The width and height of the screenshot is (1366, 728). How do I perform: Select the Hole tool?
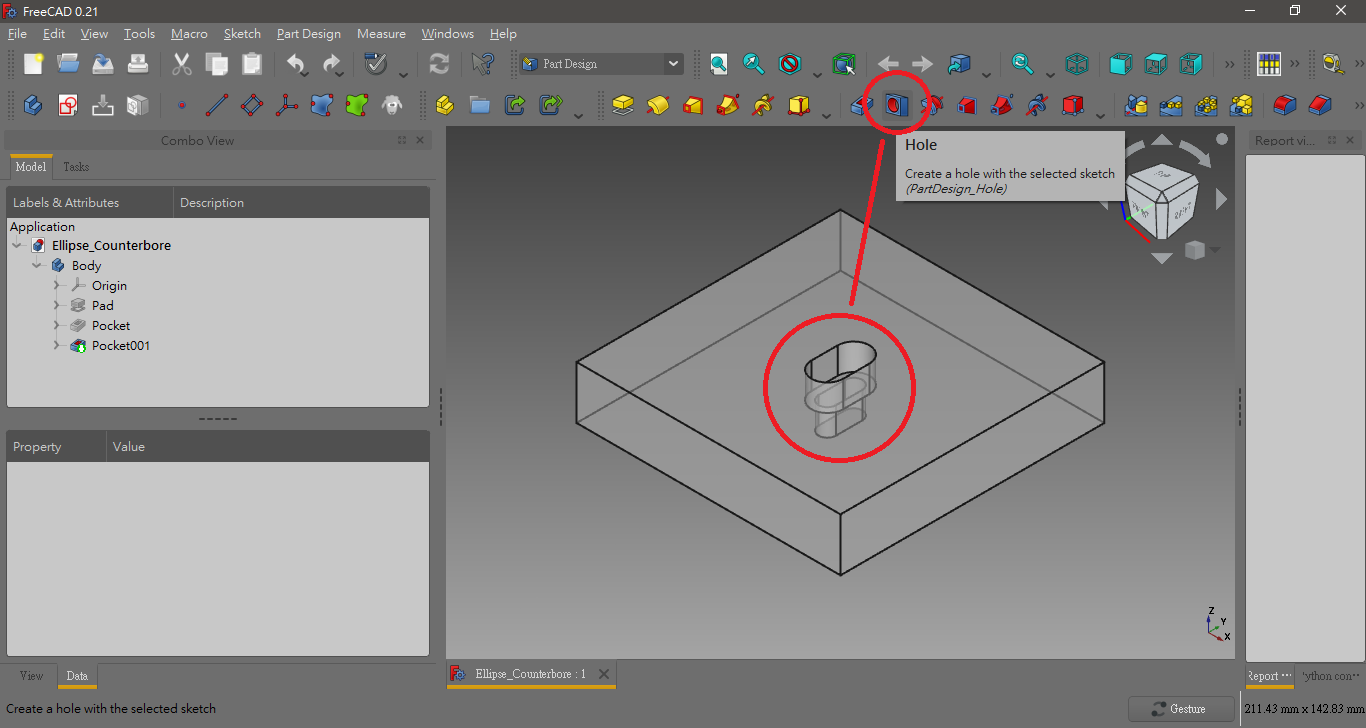(x=897, y=105)
